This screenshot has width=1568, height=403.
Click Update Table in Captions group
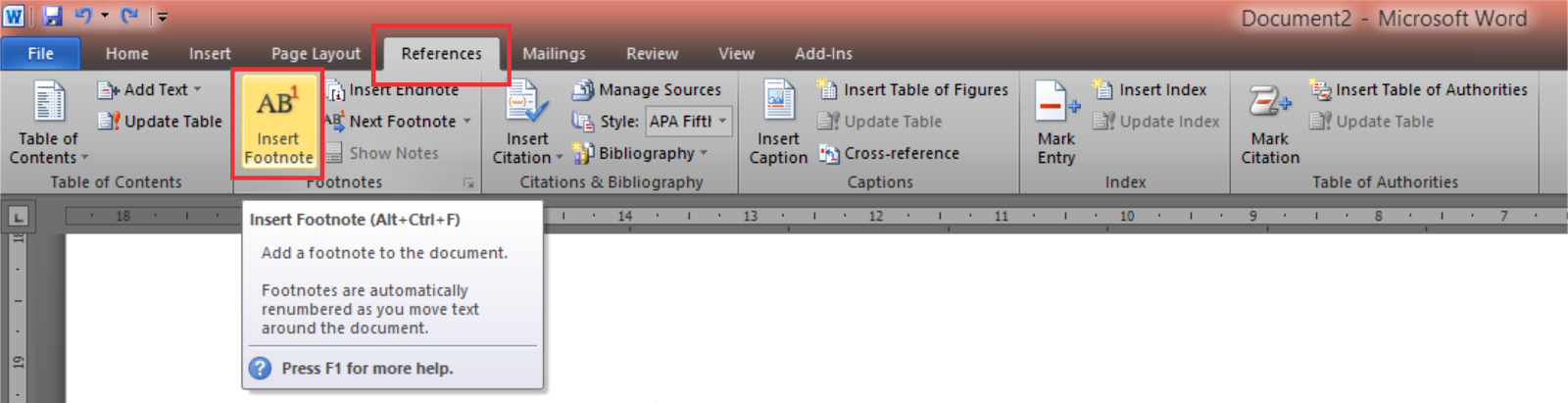coord(880,122)
